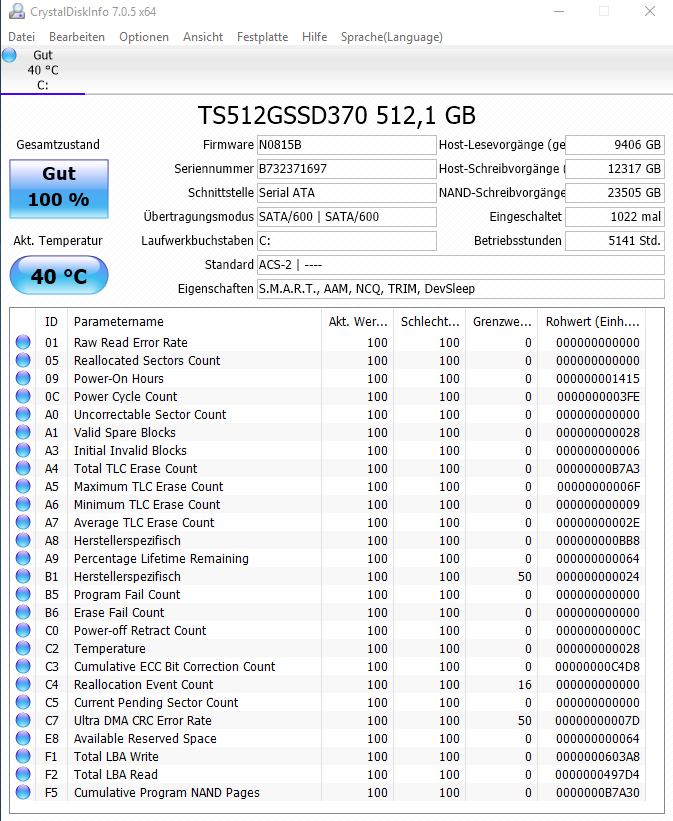Click the Standard field ACS-2
673x821 pixels.
460,265
